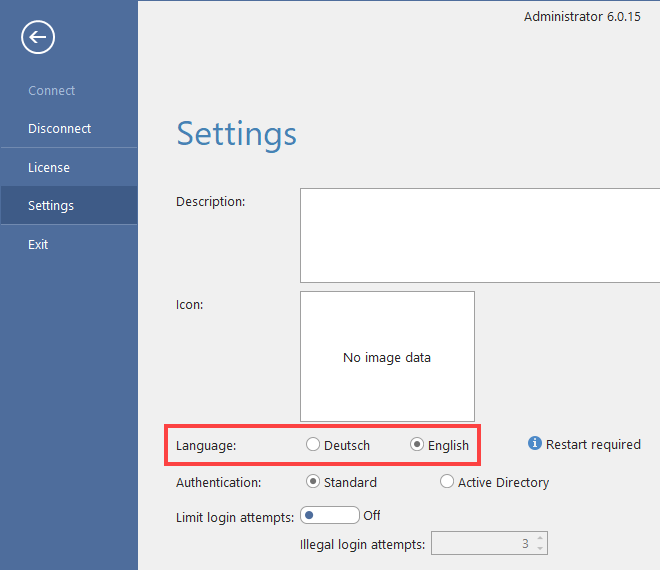Click the Settings page heading
660x570 pixels.
click(x=236, y=134)
